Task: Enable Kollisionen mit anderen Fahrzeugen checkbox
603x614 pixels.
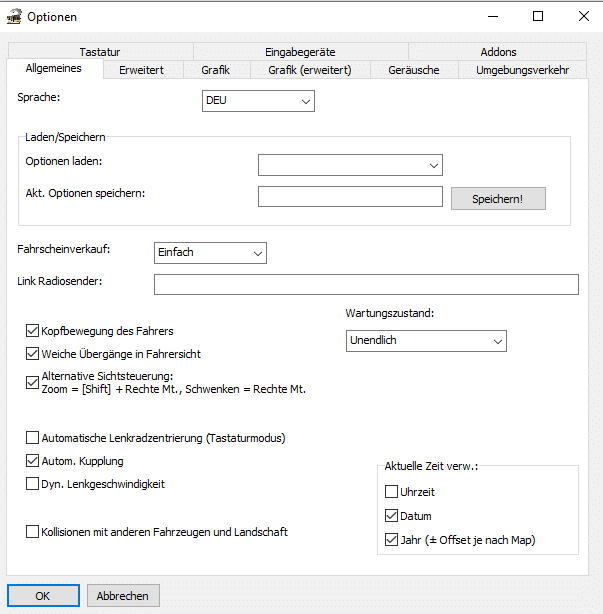Action: (x=33, y=532)
